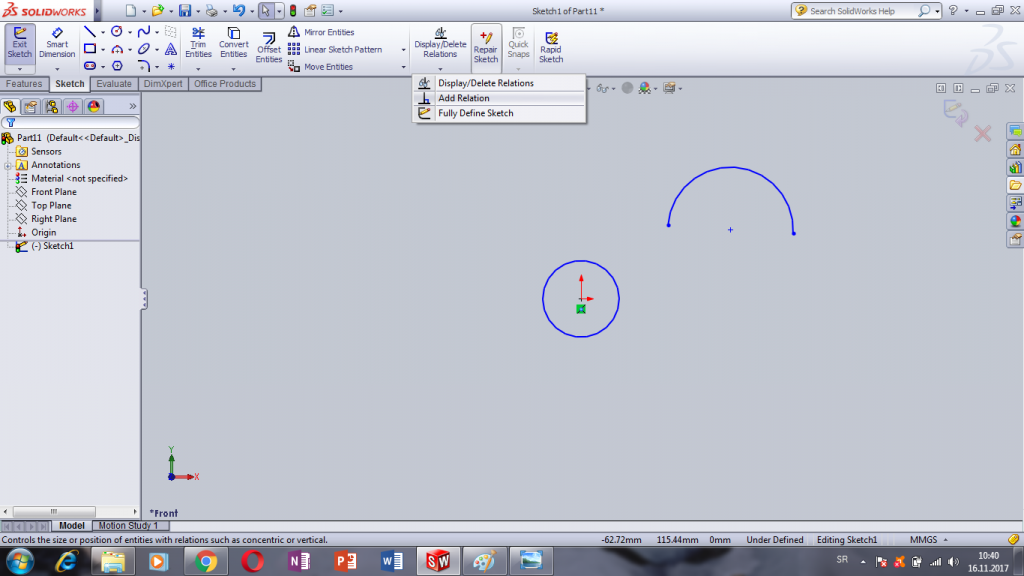
Task: Choose Display/Delete Relations in dropdown menu
Action: pyautogui.click(x=499, y=83)
